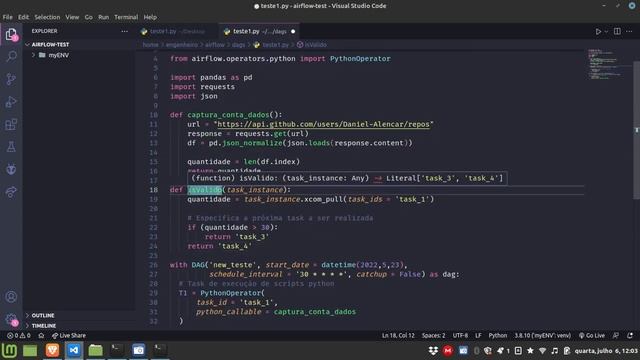Open the screenshot camera app in taskbar

coord(138,350)
